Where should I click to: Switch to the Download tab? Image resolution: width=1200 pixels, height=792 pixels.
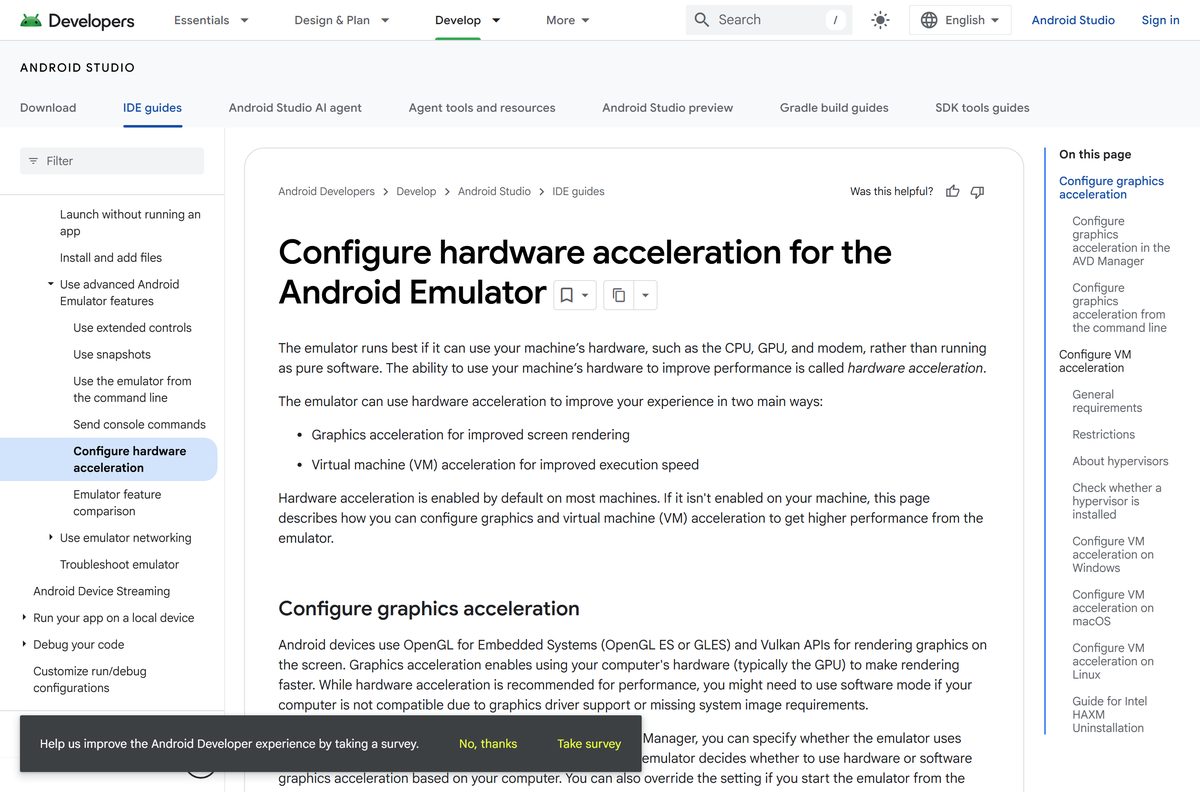pyautogui.click(x=48, y=108)
